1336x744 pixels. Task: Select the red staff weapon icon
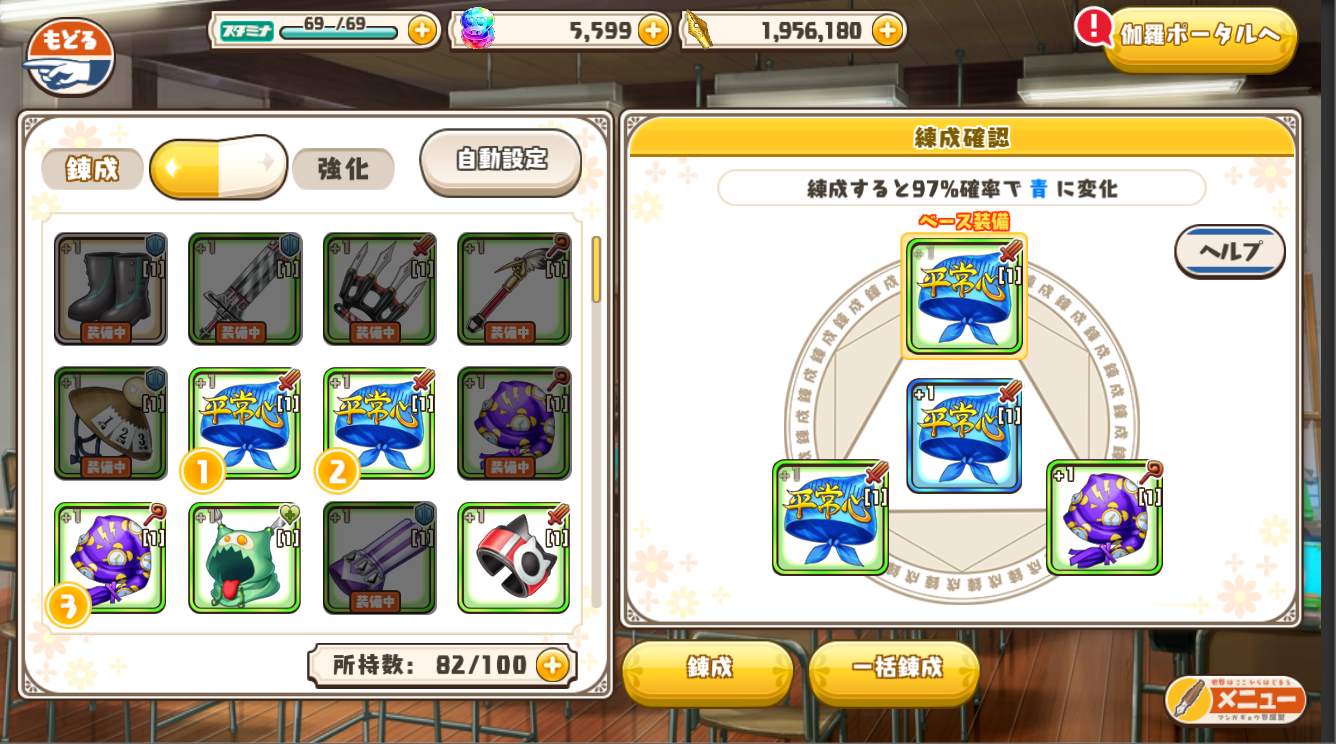coord(514,289)
